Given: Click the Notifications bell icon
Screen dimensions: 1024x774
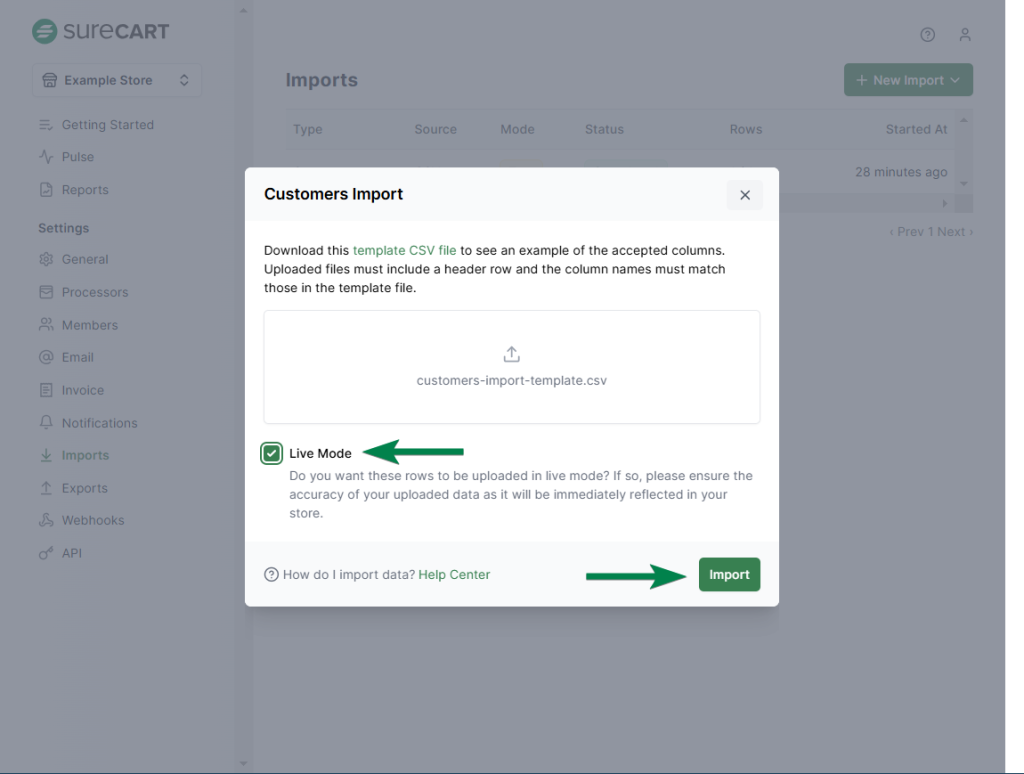Looking at the screenshot, I should (46, 423).
